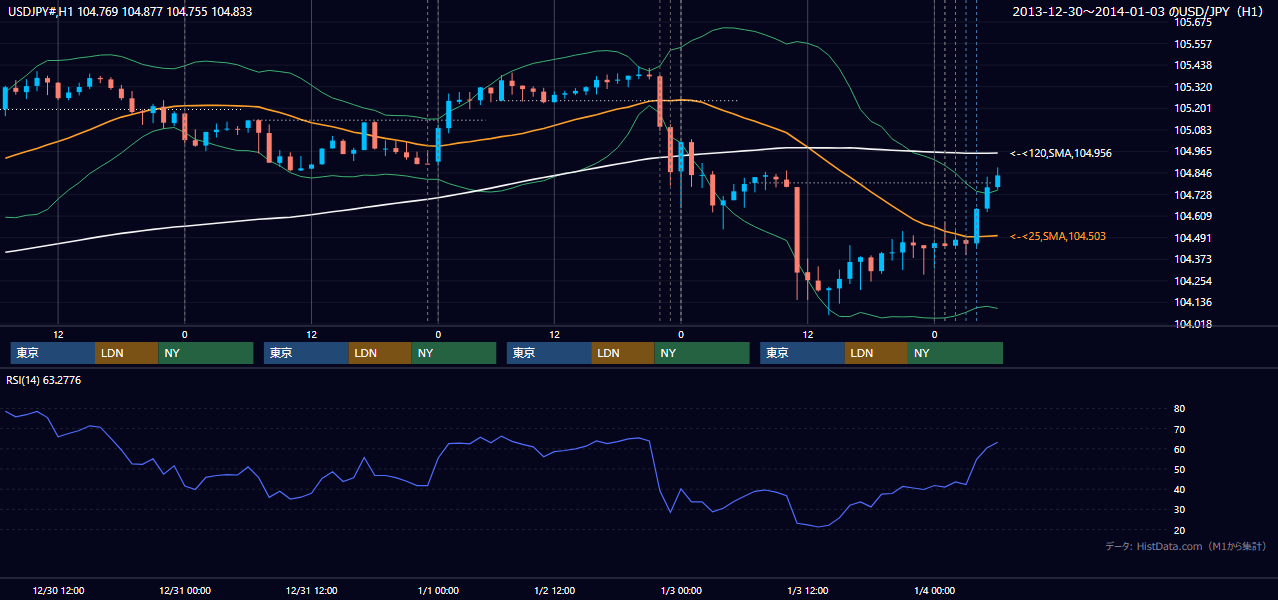Click RSI scale level 60
The height and width of the screenshot is (600, 1278).
point(1180,449)
